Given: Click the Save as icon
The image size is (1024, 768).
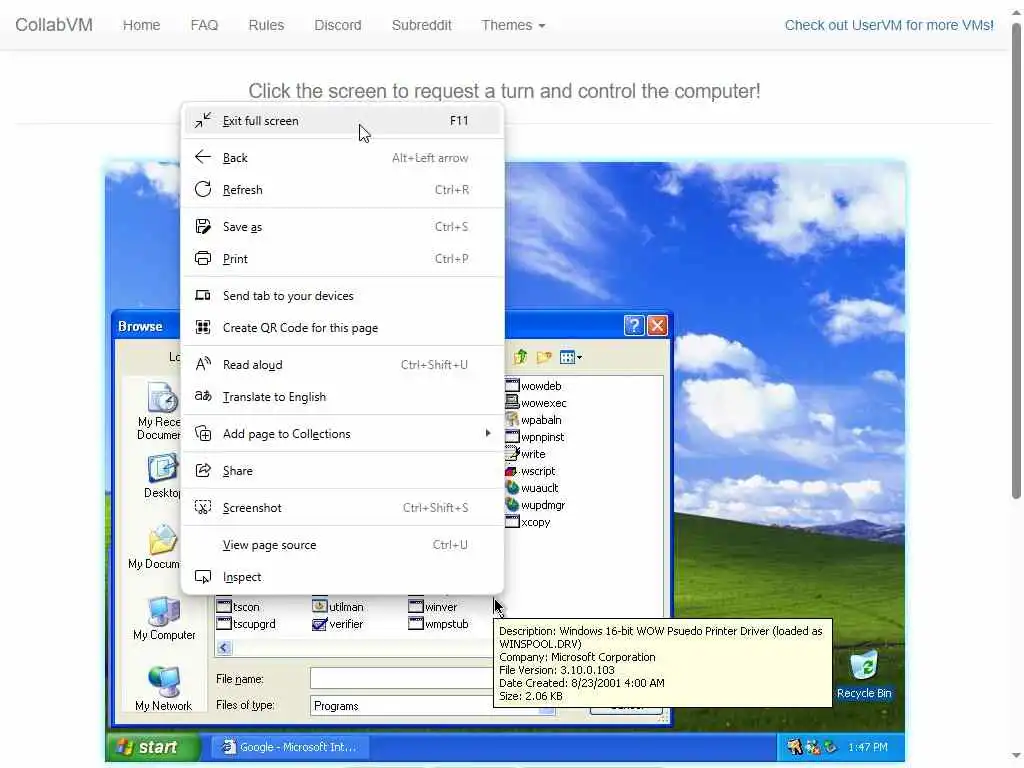Looking at the screenshot, I should (x=203, y=227).
